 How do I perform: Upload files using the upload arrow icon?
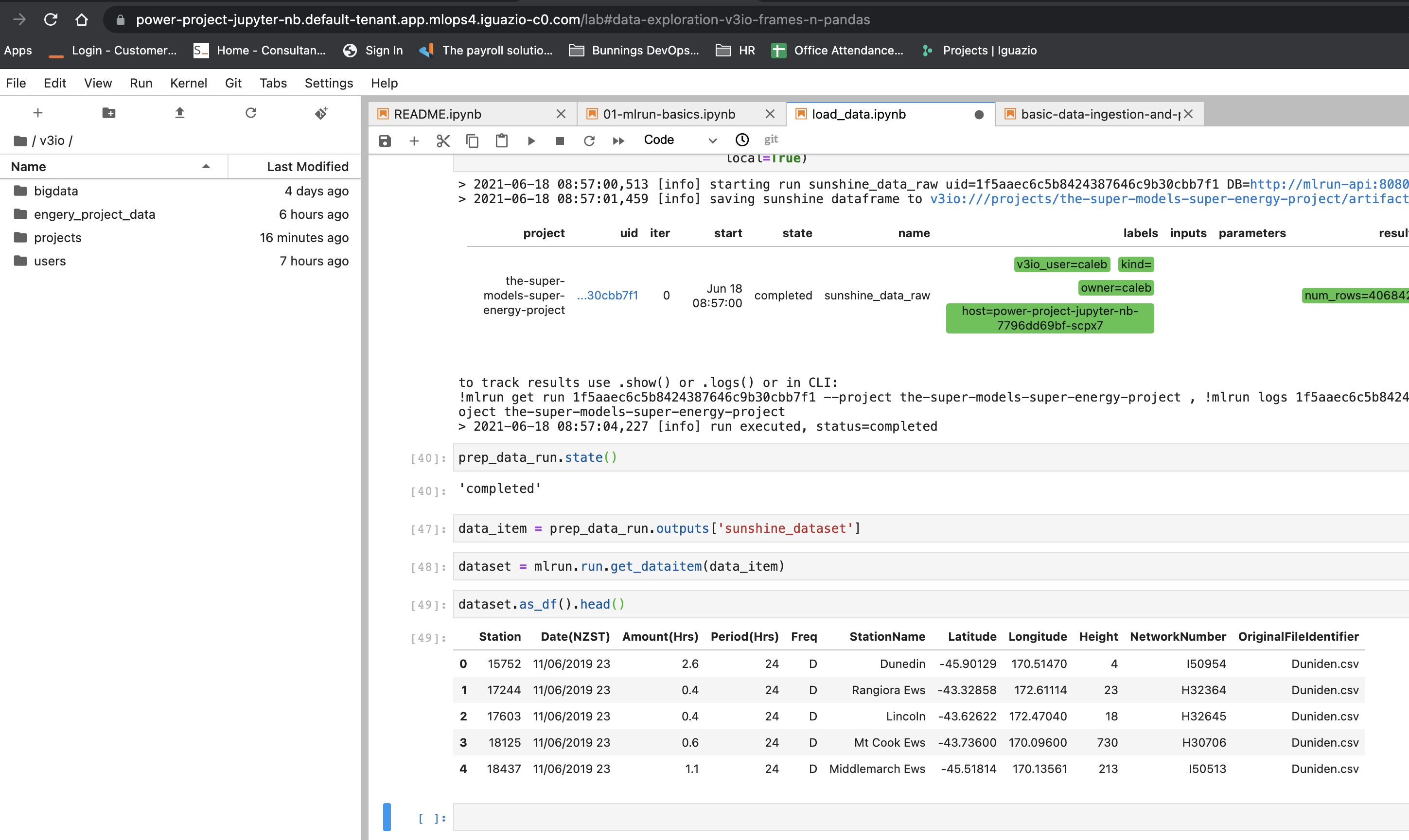pos(179,113)
